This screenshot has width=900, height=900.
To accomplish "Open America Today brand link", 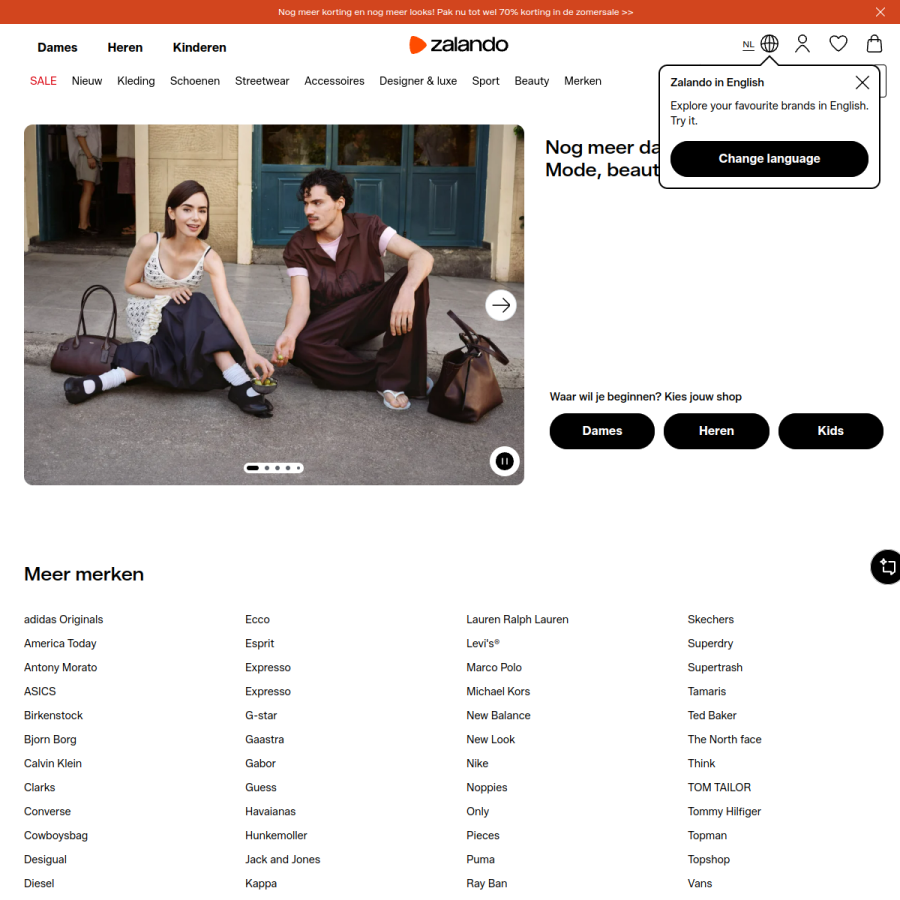I will pyautogui.click(x=60, y=643).
